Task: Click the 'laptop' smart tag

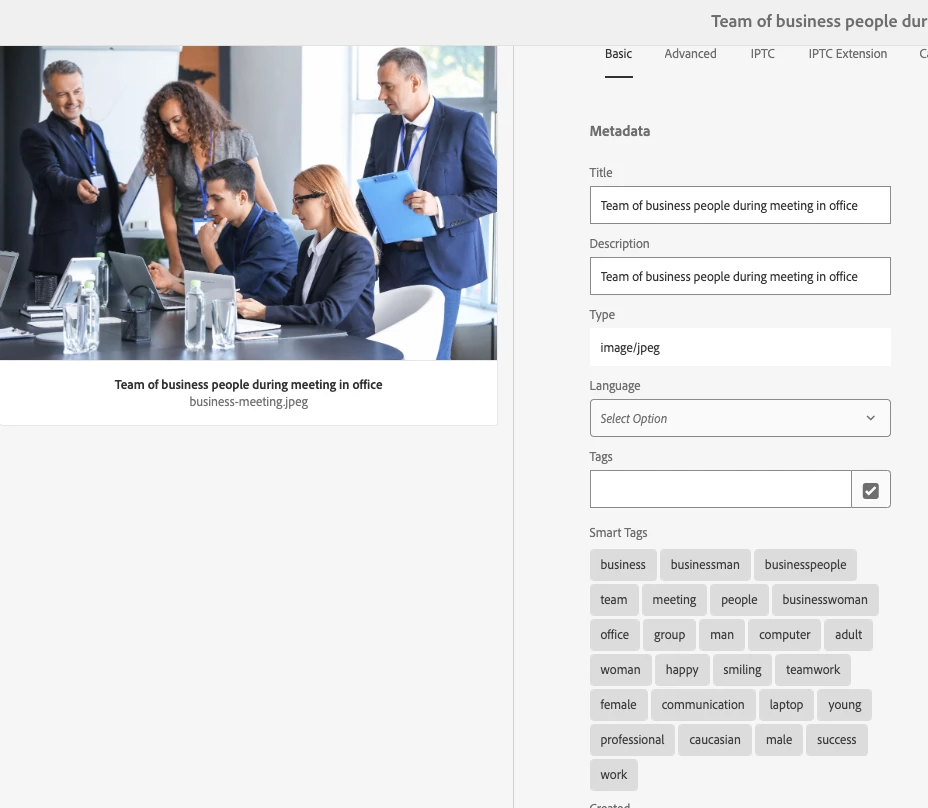Action: [x=786, y=704]
